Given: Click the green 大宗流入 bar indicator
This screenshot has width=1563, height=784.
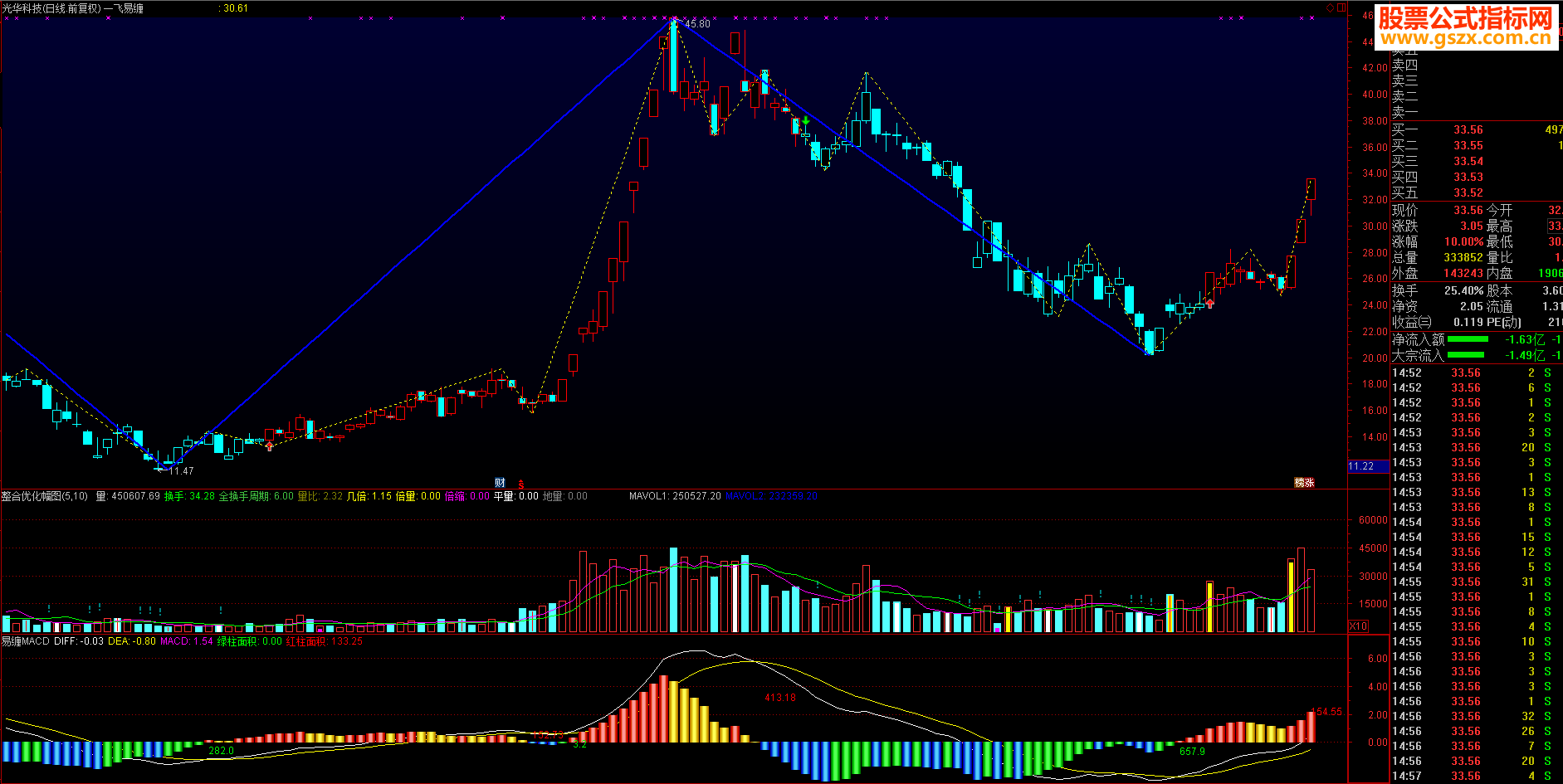Looking at the screenshot, I should click(x=1468, y=355).
